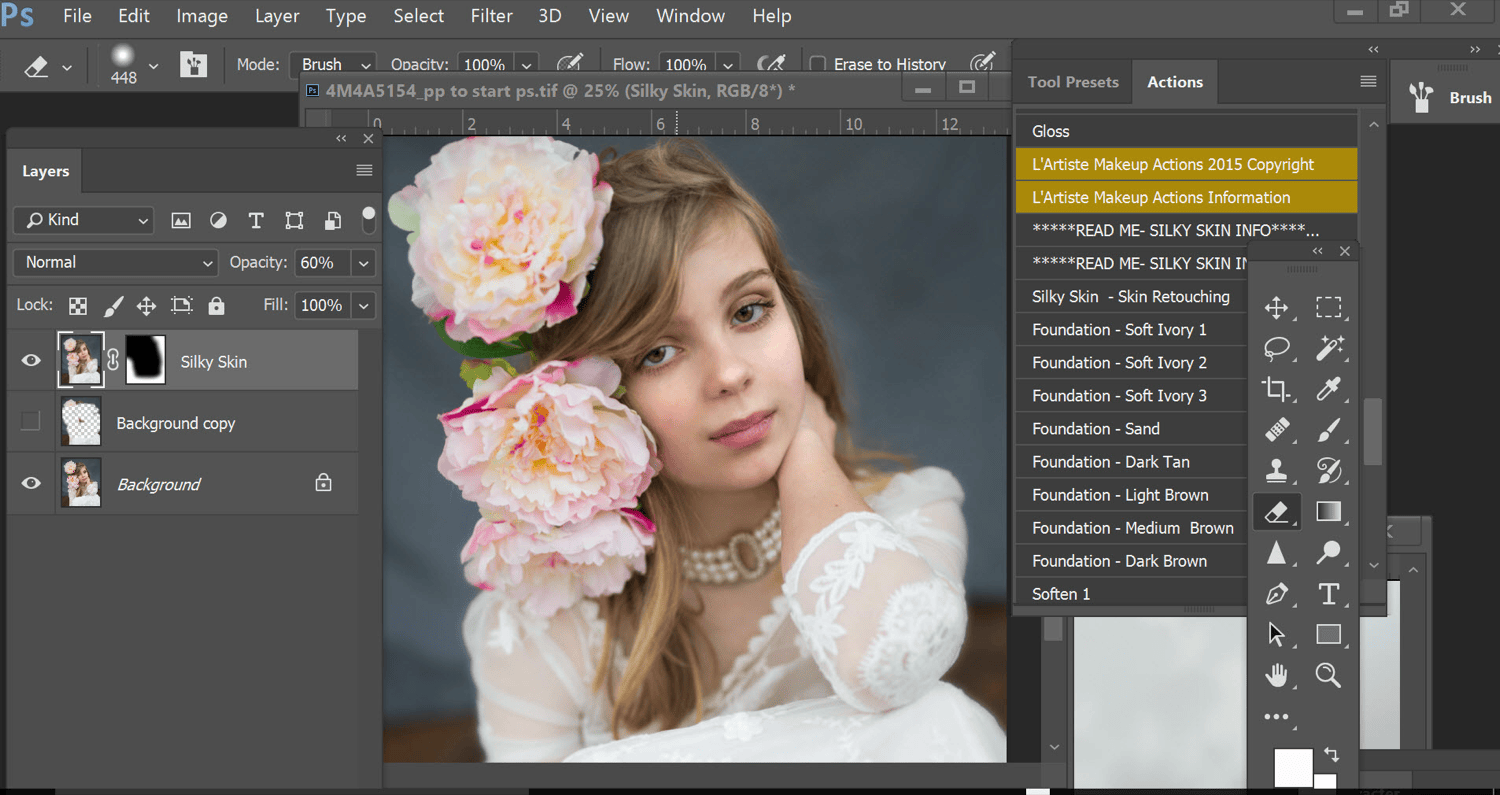Select the Crop tool

coord(1276,389)
